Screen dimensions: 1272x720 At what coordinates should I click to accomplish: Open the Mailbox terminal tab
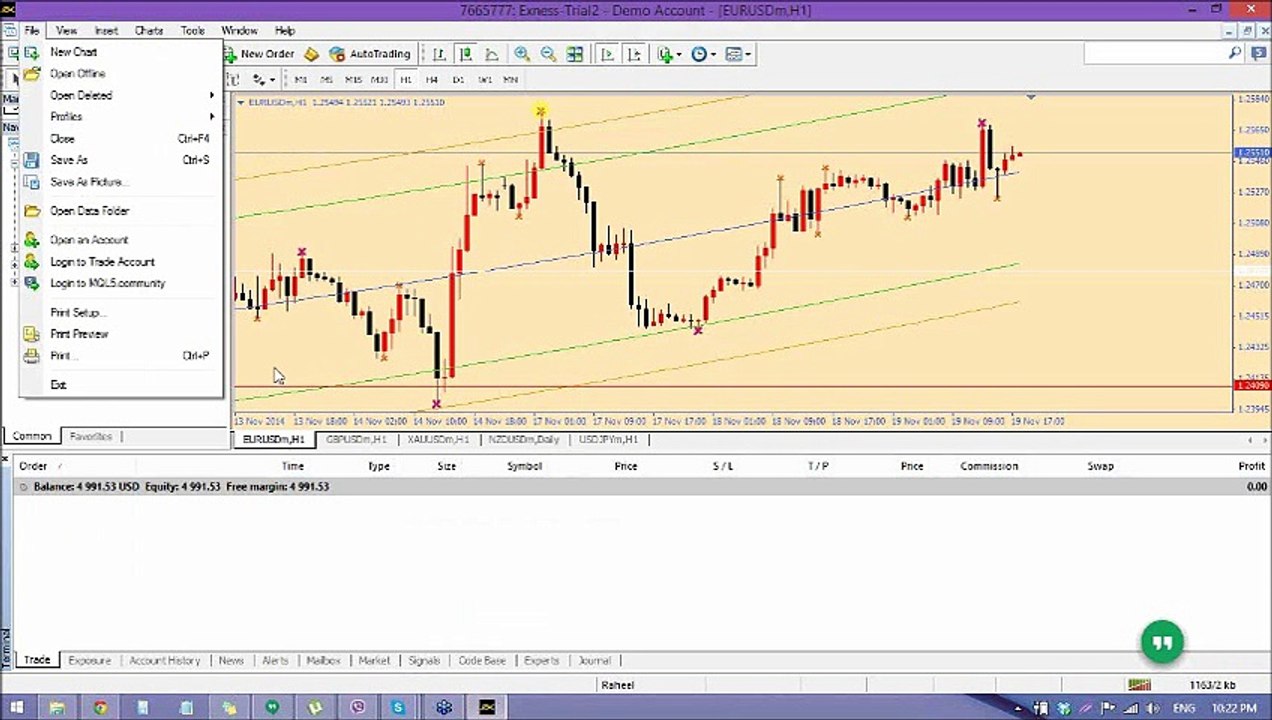coord(323,661)
